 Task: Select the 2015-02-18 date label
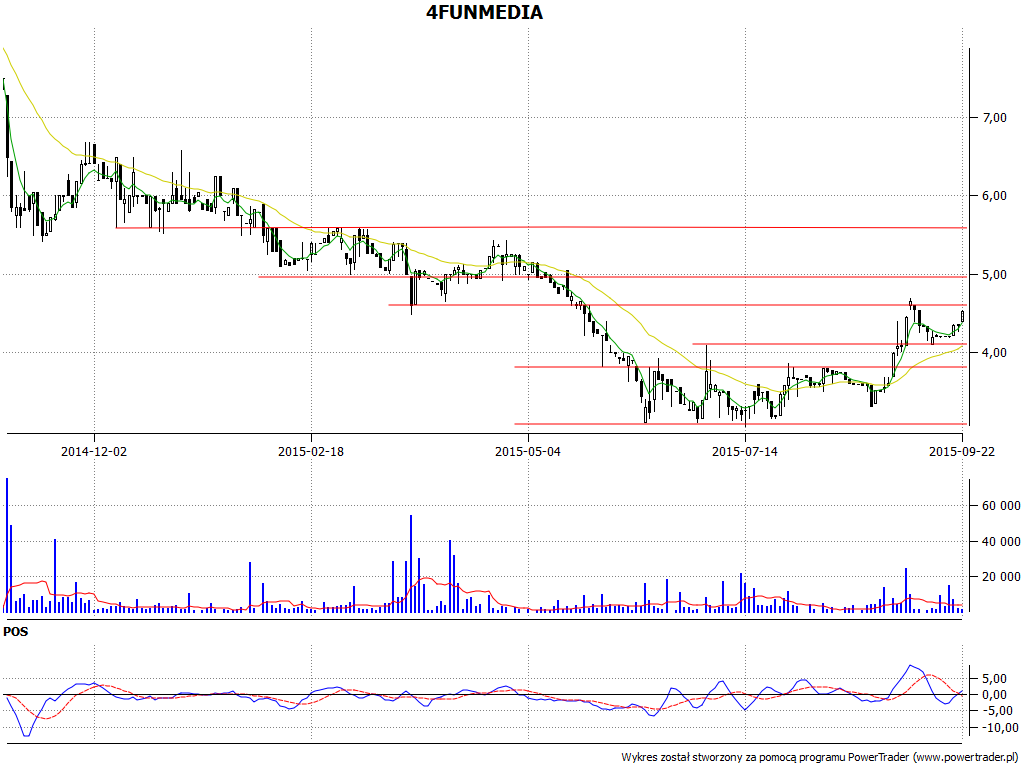(311, 451)
